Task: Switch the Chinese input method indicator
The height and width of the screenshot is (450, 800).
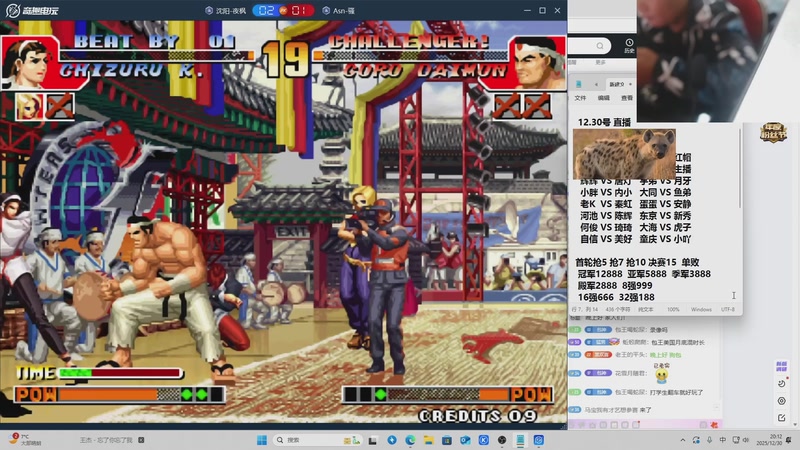Action: pyautogui.click(x=722, y=440)
